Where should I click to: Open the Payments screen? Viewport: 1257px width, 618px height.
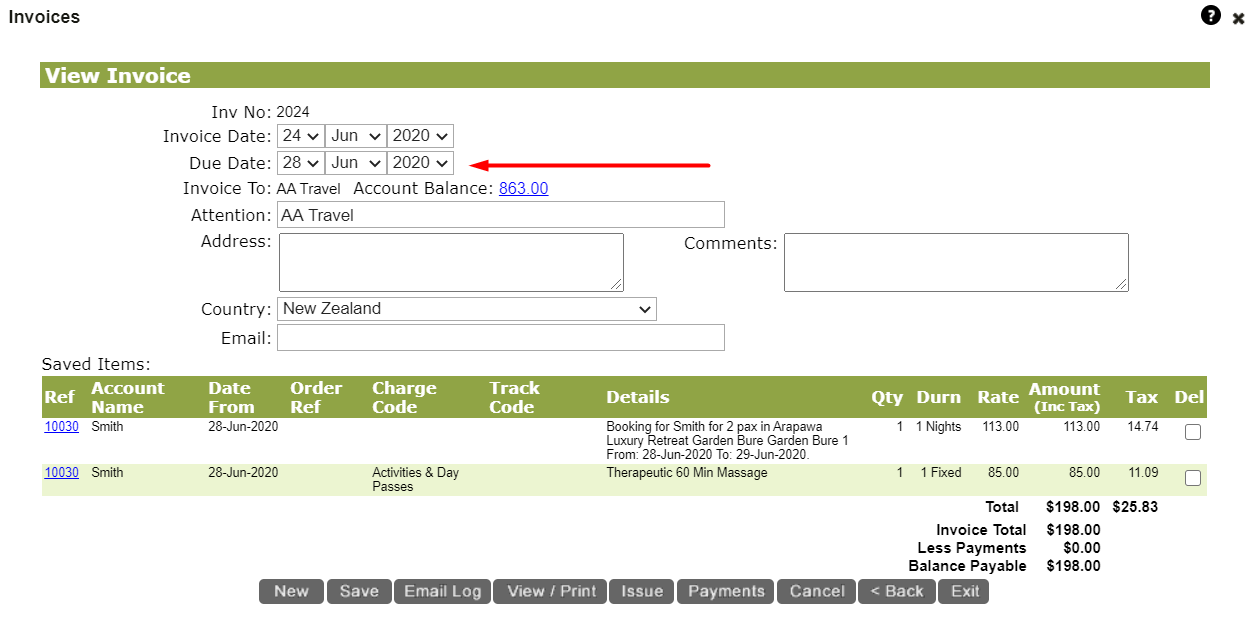(725, 591)
